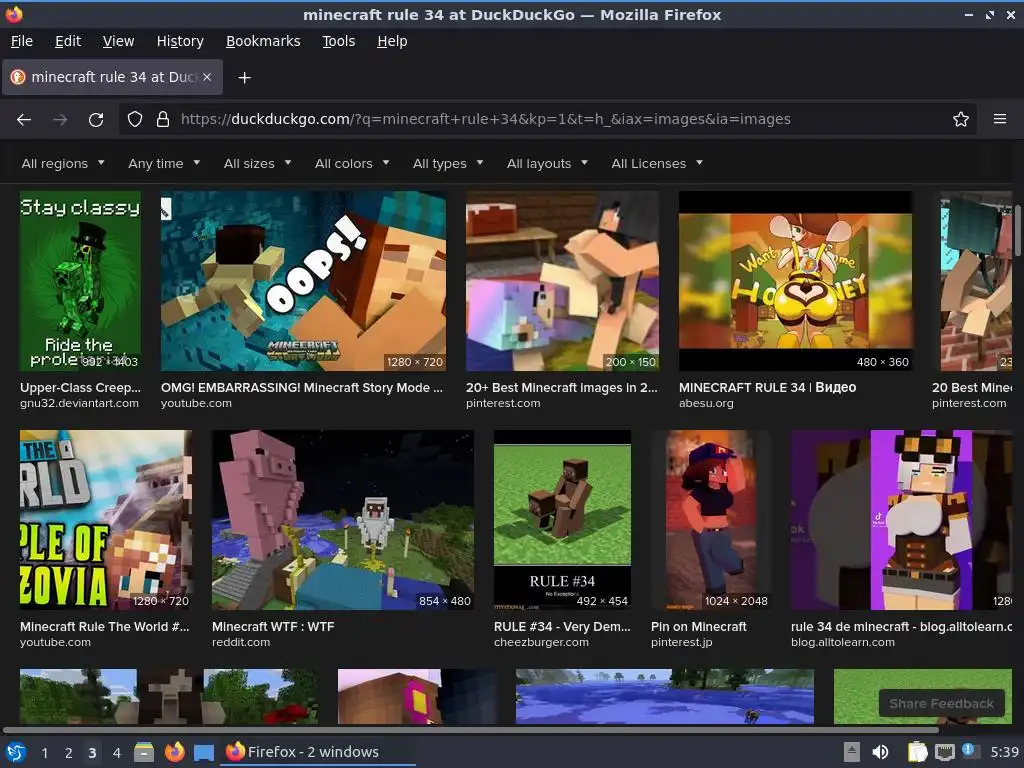The height and width of the screenshot is (768, 1024).
Task: View site security via the padlock icon
Action: coord(163,119)
